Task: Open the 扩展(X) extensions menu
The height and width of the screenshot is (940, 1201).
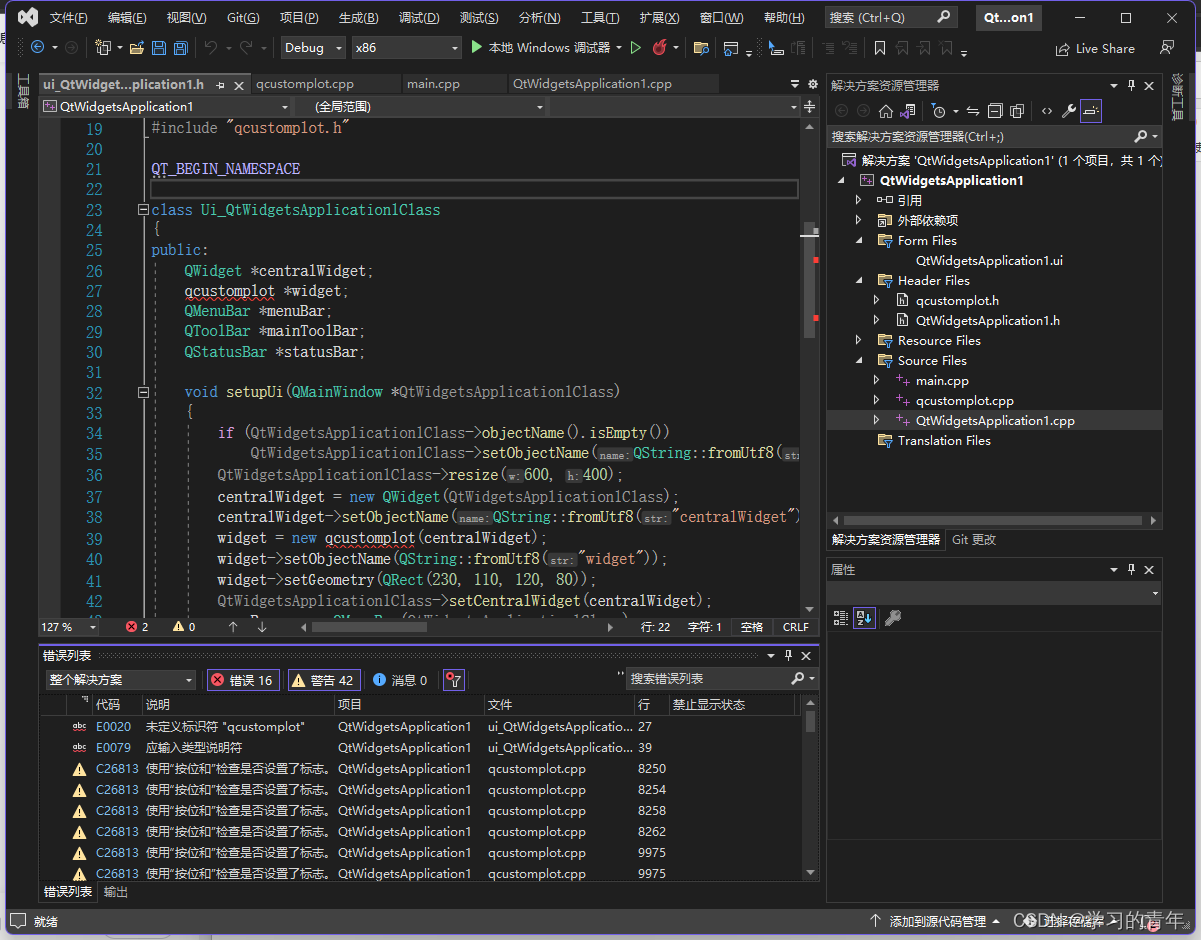Action: (659, 18)
